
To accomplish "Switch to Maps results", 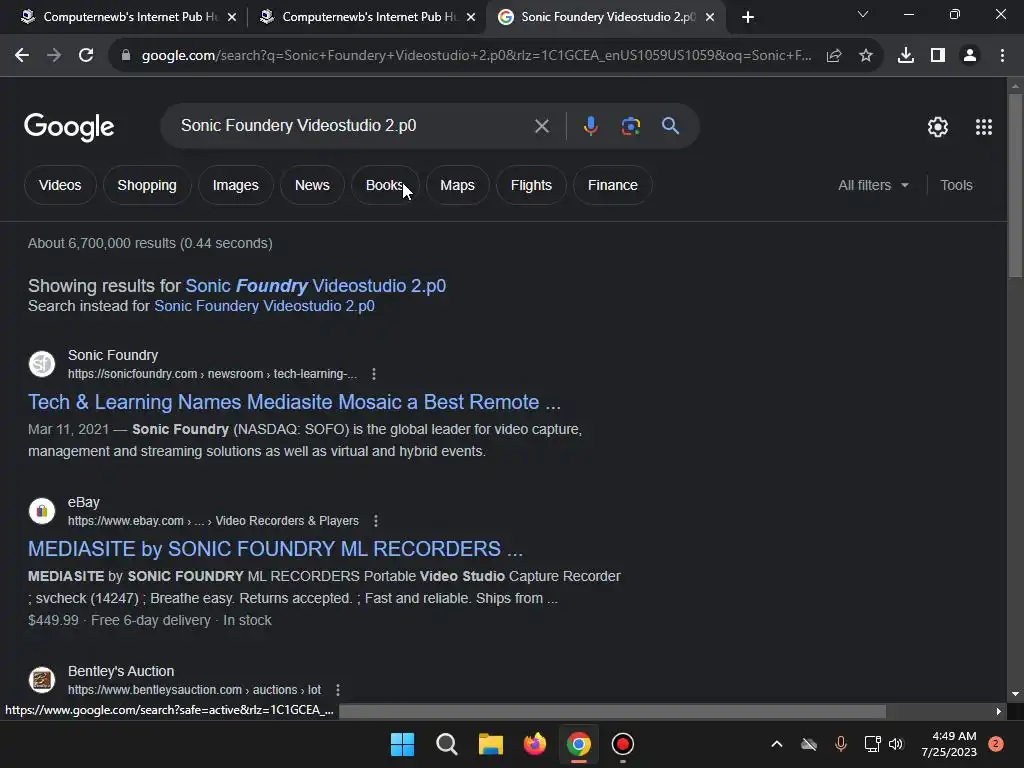I will click(457, 185).
